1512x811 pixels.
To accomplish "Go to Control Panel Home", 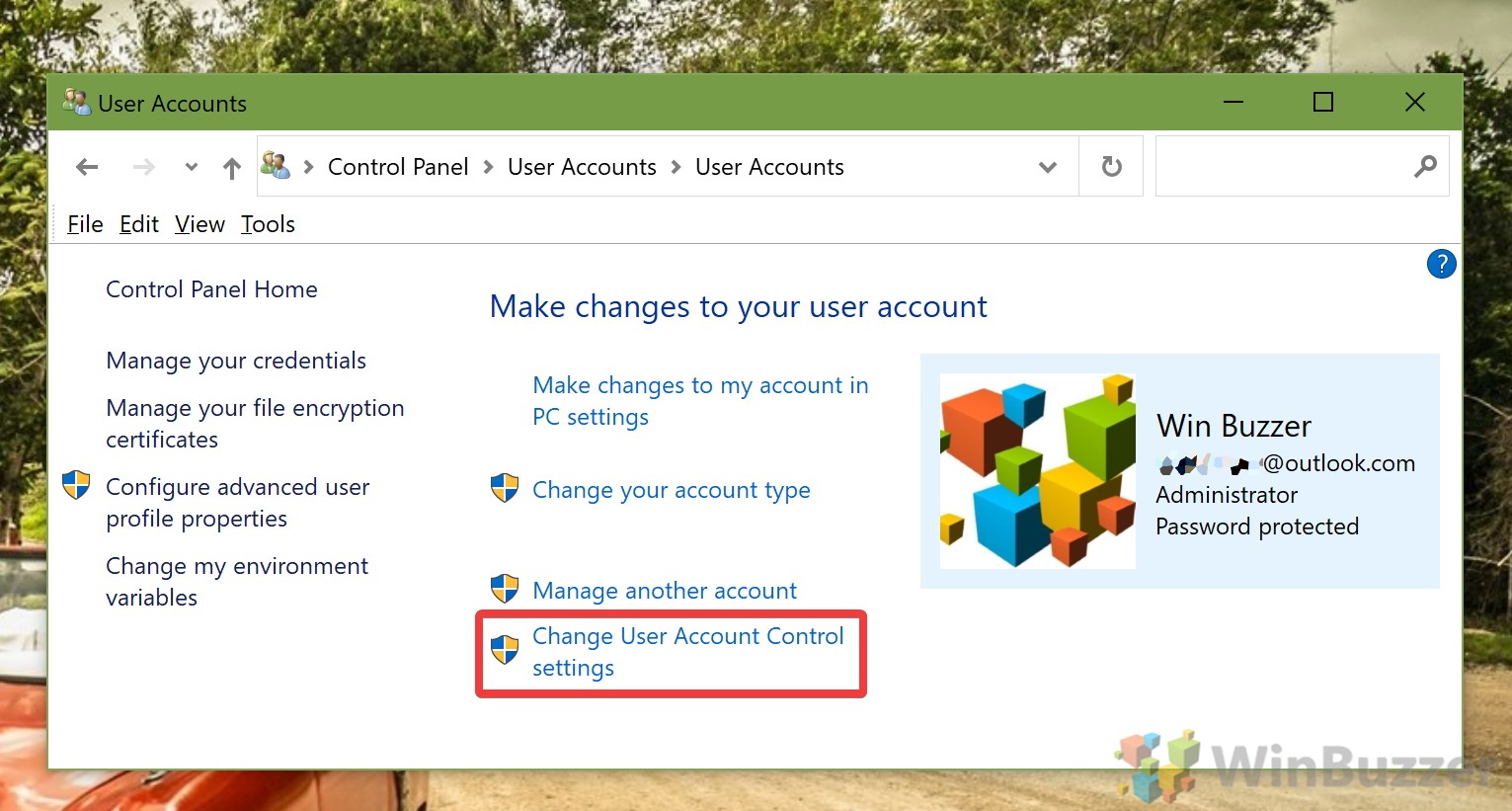I will pos(211,288).
